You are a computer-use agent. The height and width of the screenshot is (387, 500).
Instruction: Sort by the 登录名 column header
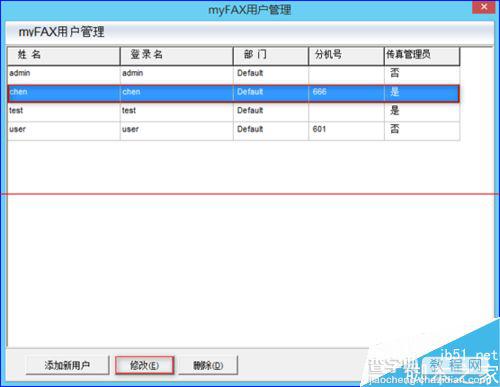177,56
